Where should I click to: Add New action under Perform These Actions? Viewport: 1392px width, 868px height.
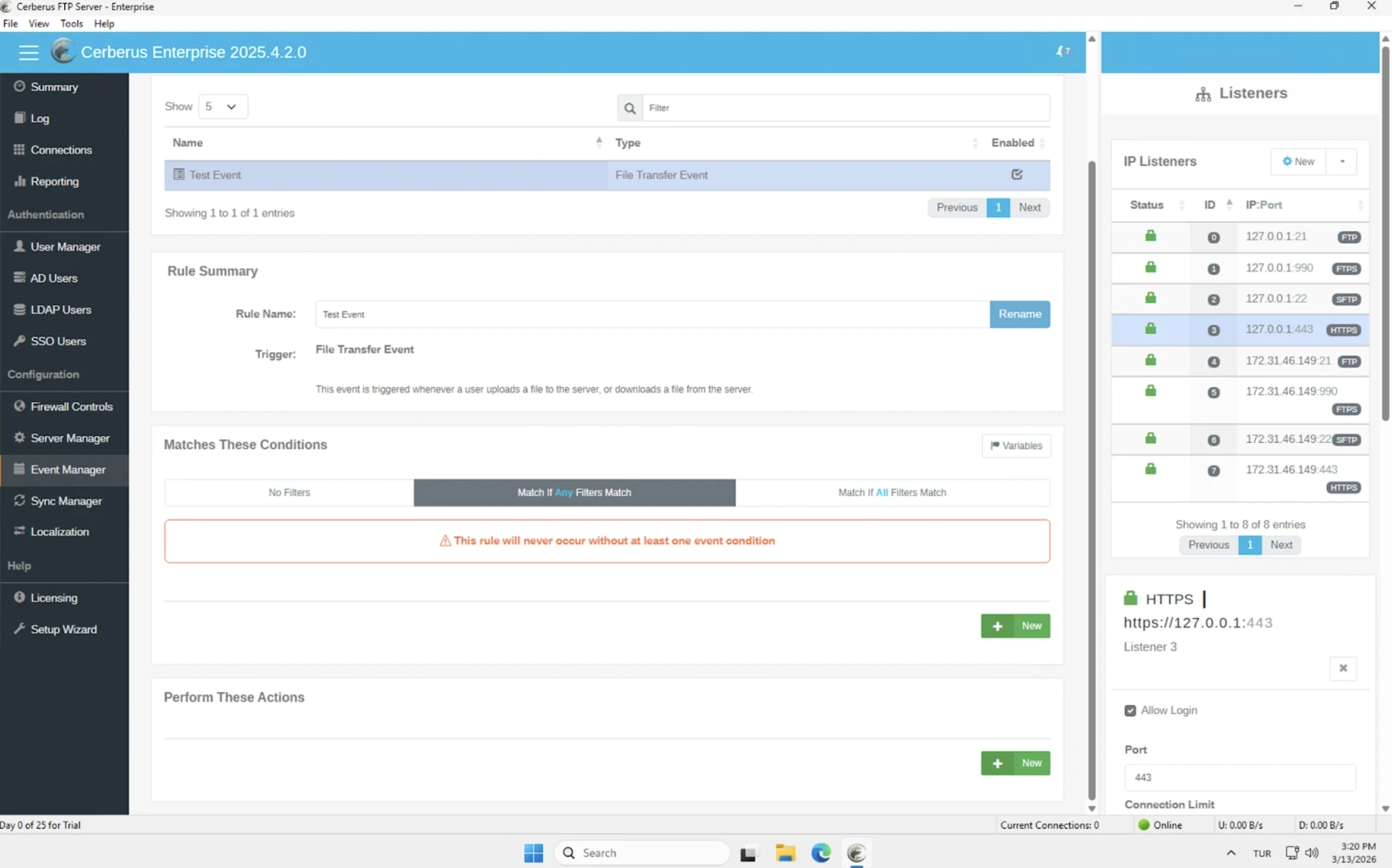[1015, 763]
